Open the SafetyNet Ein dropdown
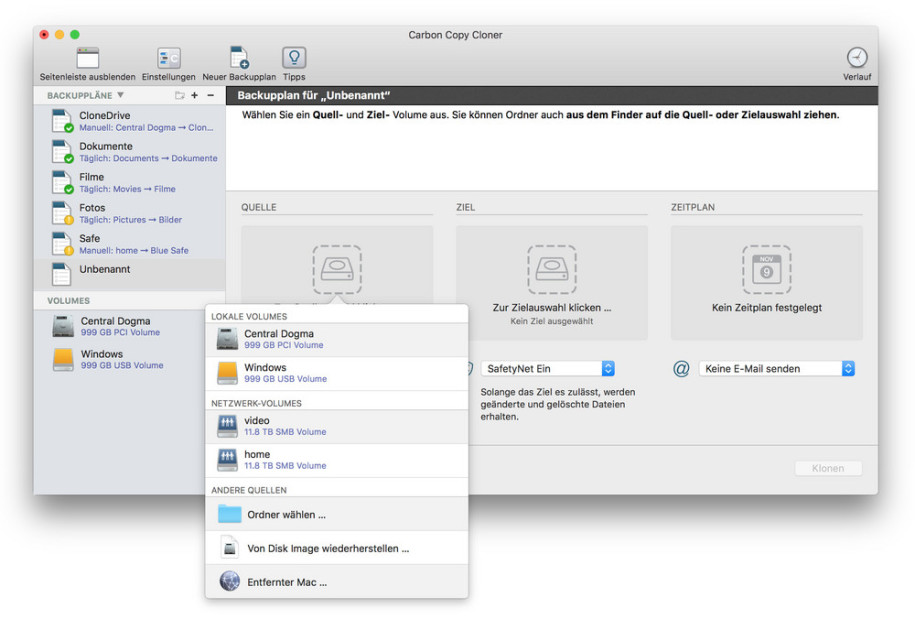The image size is (915, 630). click(x=547, y=369)
